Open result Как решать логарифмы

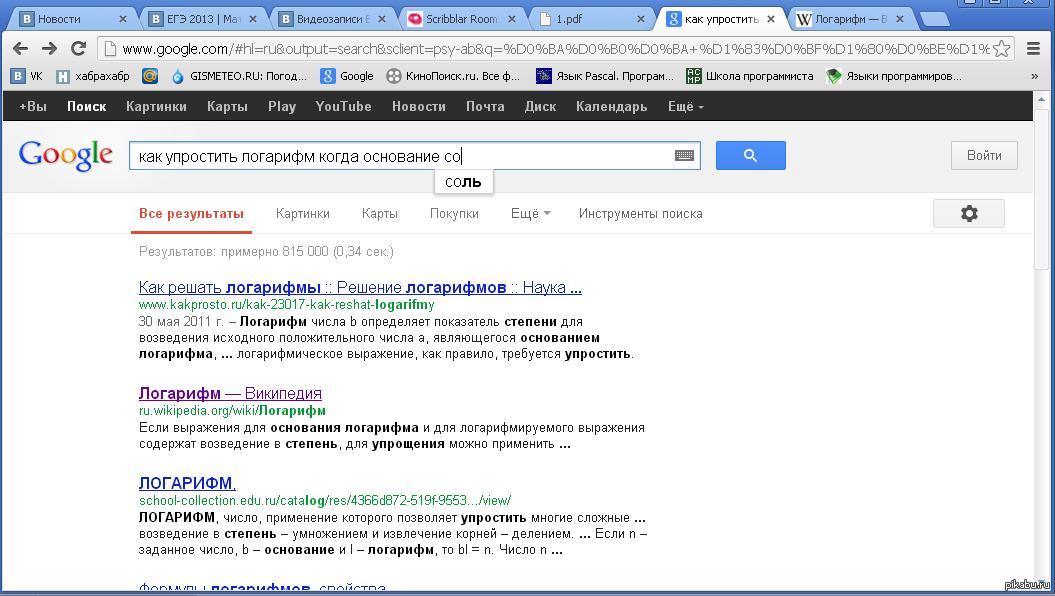click(360, 287)
